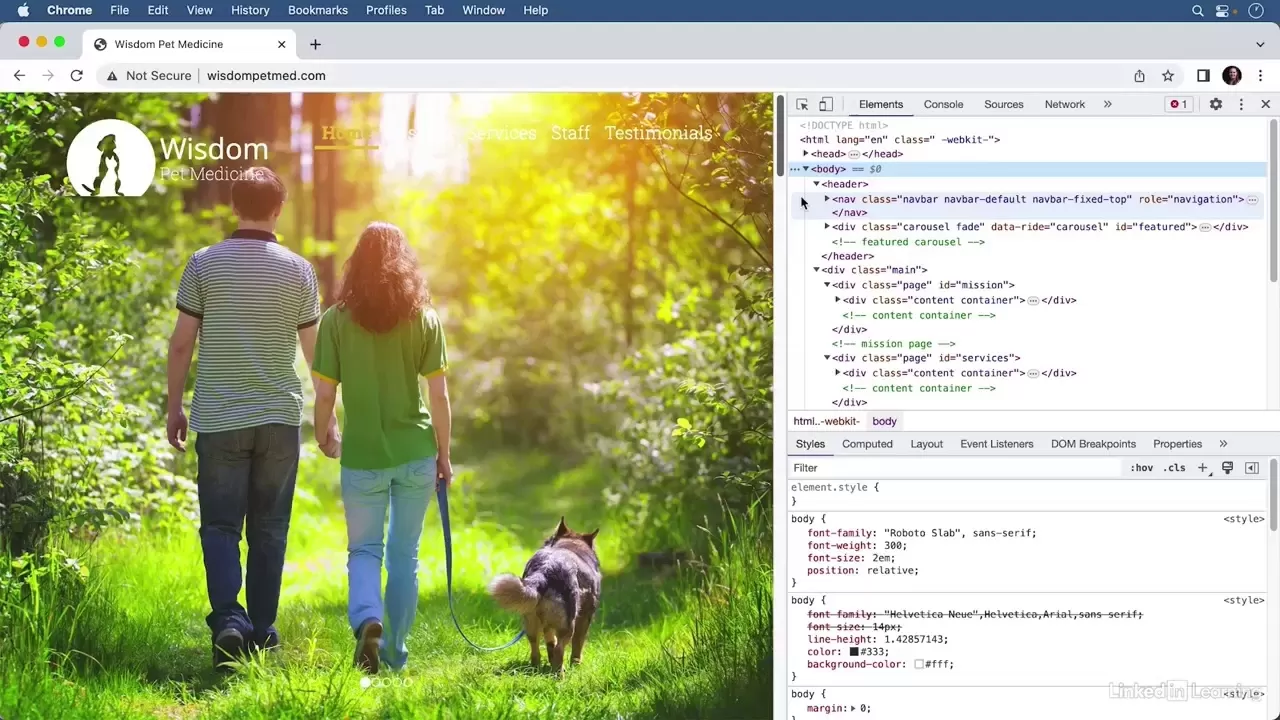Collapse the div class main node
The height and width of the screenshot is (720, 1280).
point(816,270)
